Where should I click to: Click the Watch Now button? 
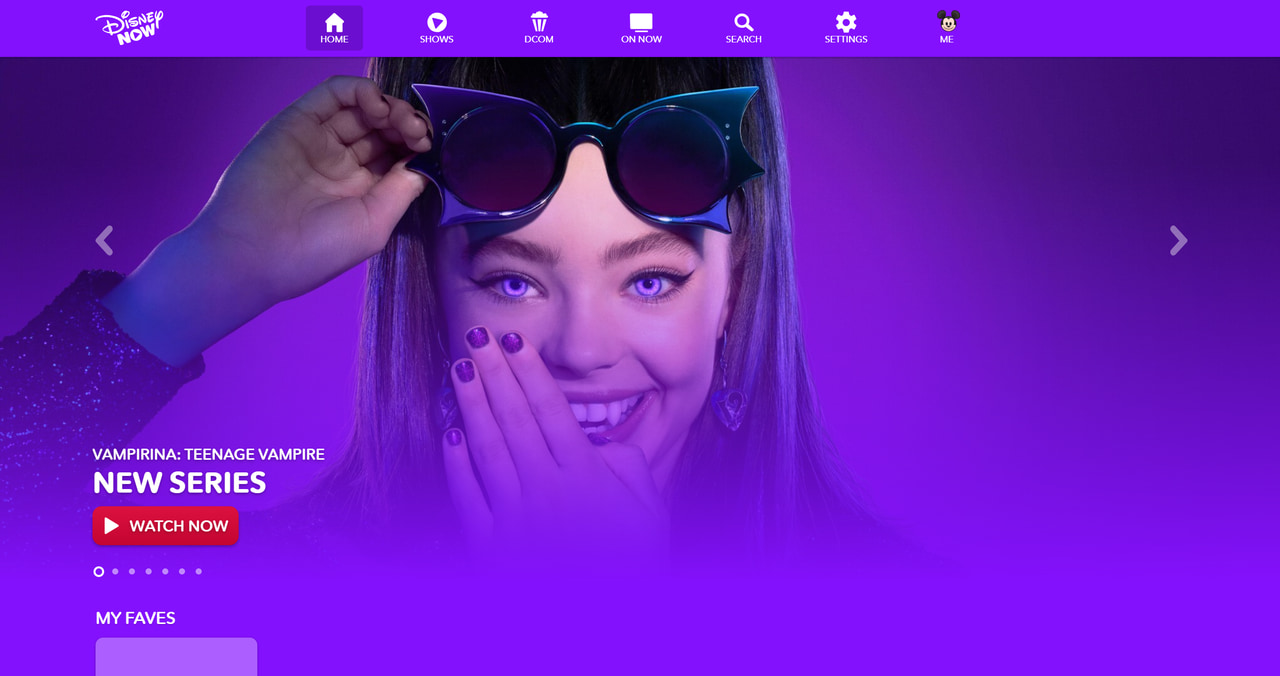tap(166, 526)
